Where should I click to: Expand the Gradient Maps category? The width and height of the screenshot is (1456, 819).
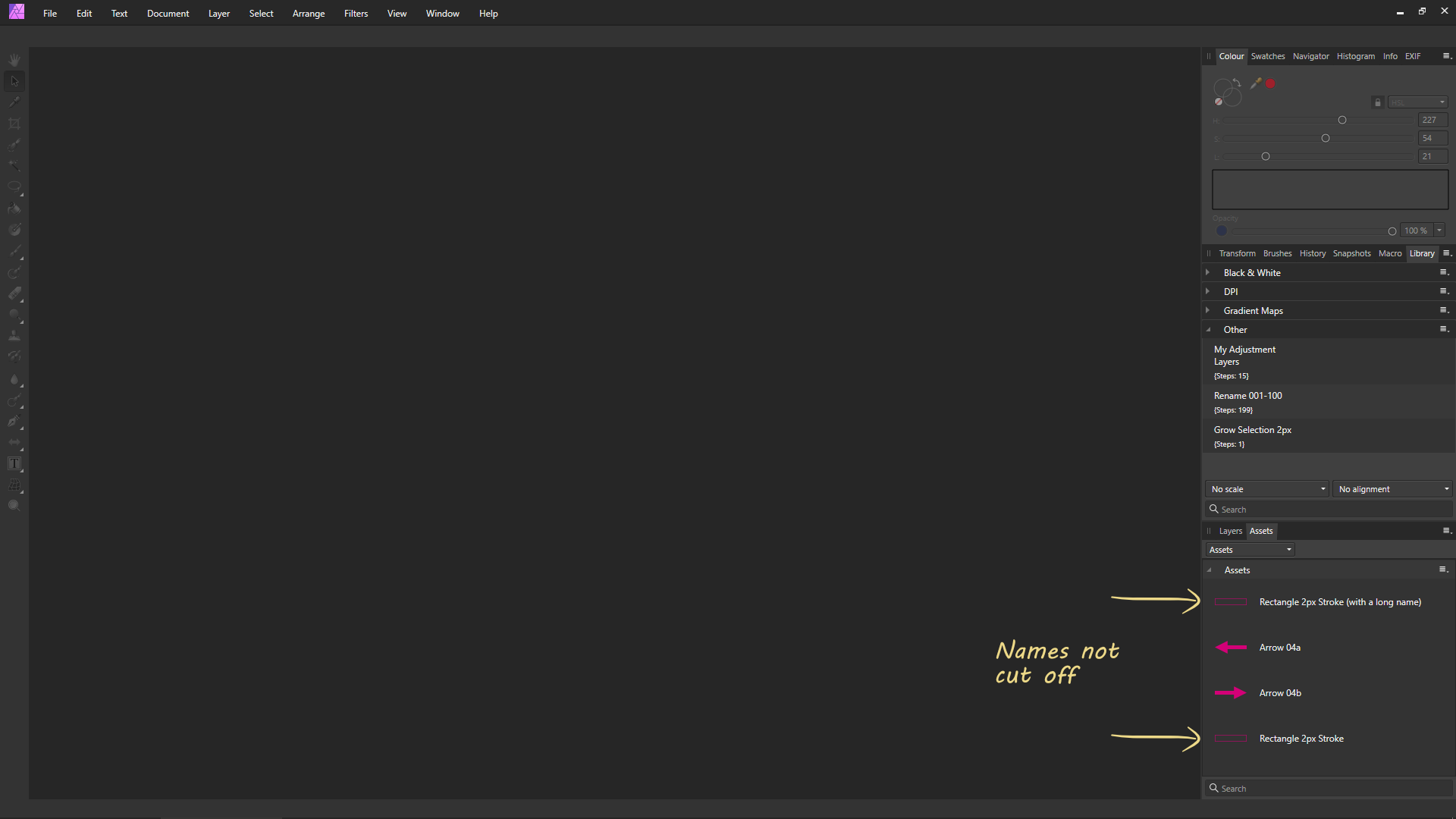[x=1208, y=310]
